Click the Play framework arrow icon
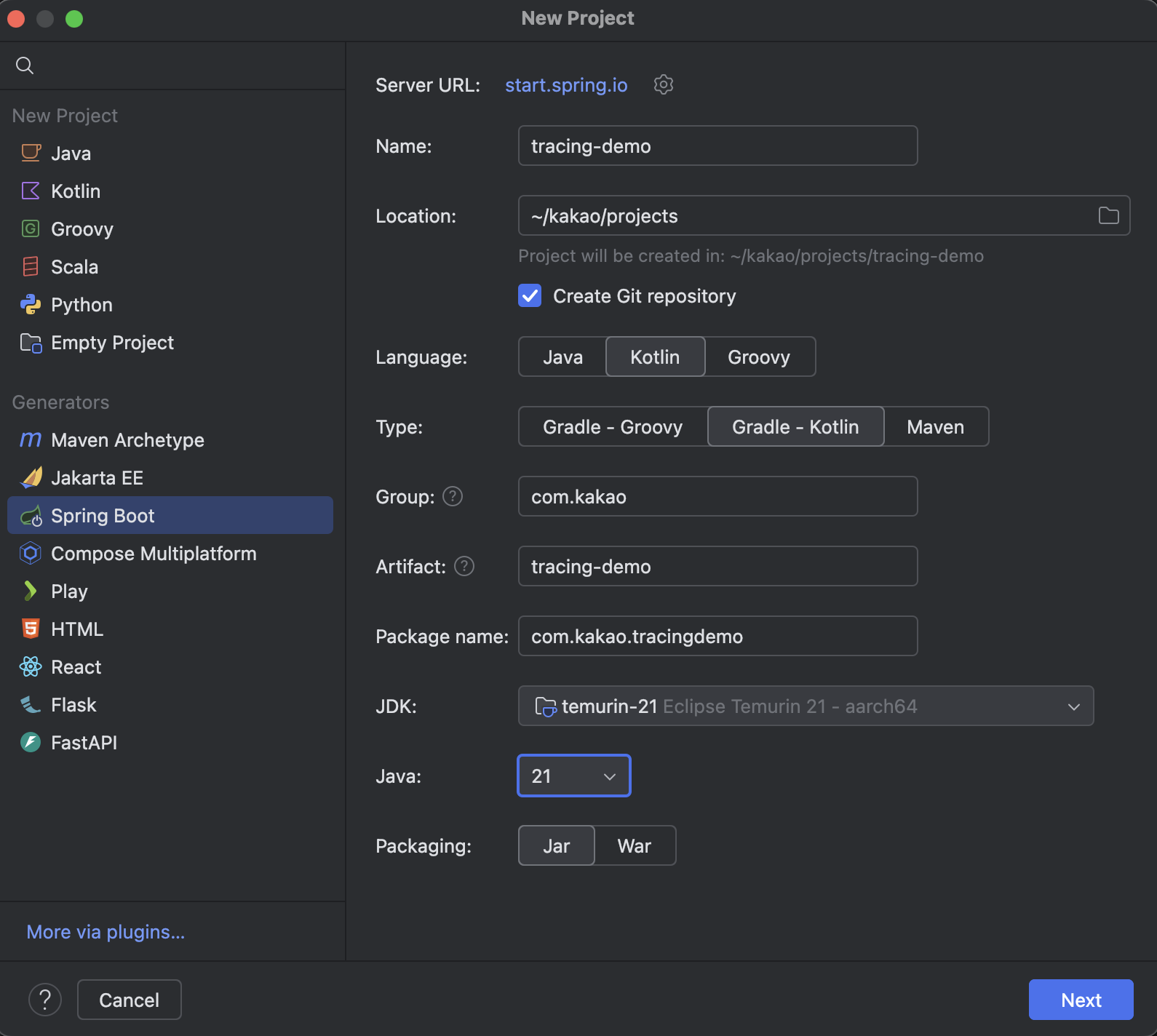Viewport: 1157px width, 1036px height. click(31, 591)
